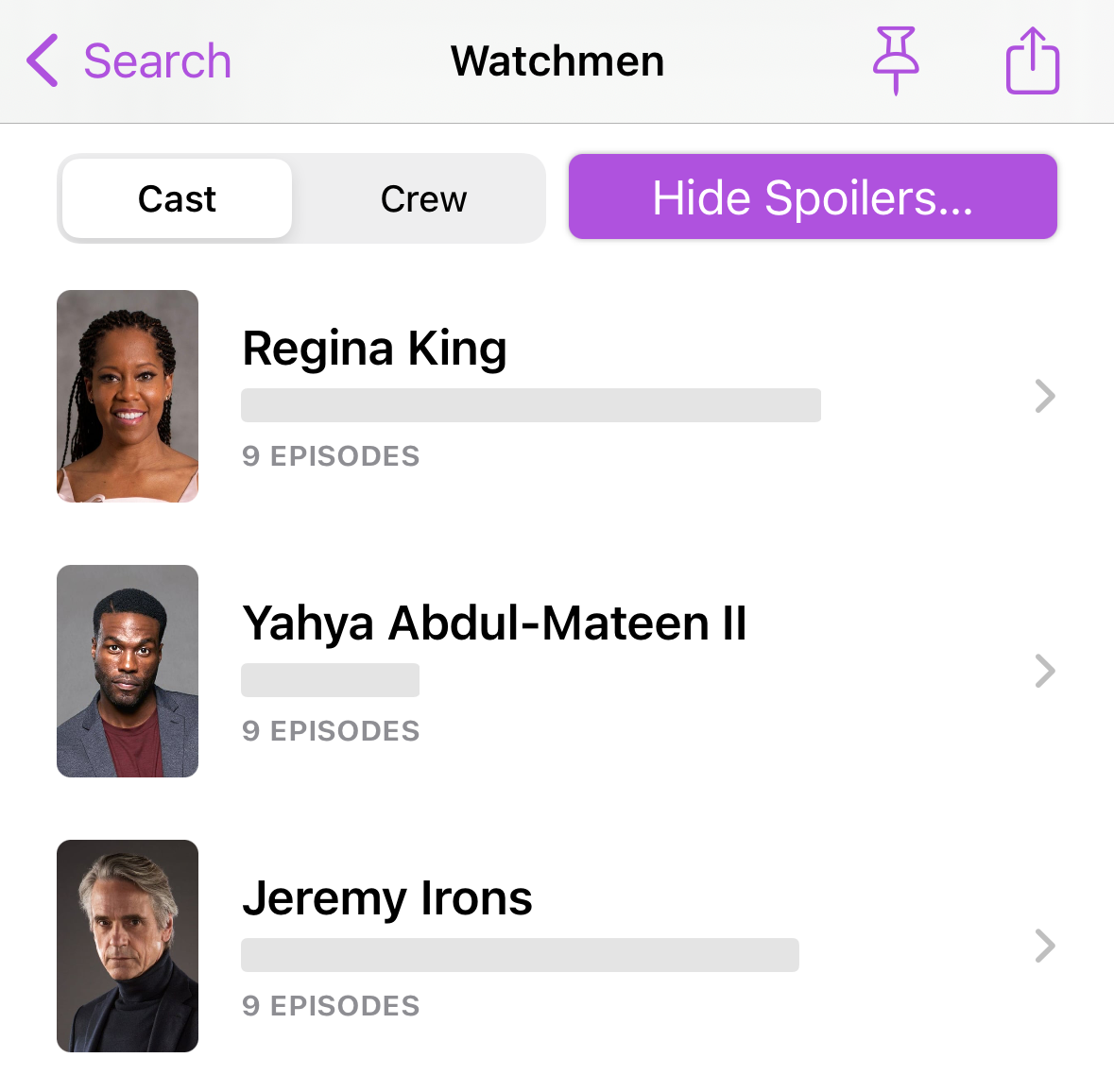The width and height of the screenshot is (1114, 1092).
Task: Click the back chevron next to Search
Action: coord(40,60)
